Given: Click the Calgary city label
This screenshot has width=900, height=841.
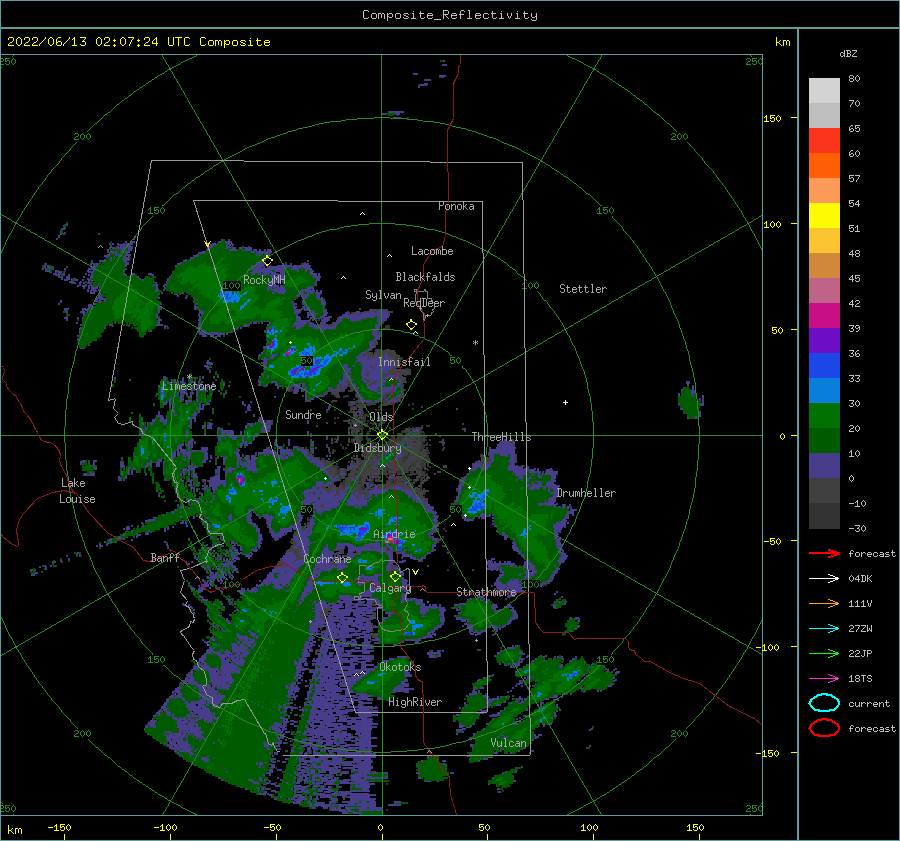Looking at the screenshot, I should [x=390, y=588].
